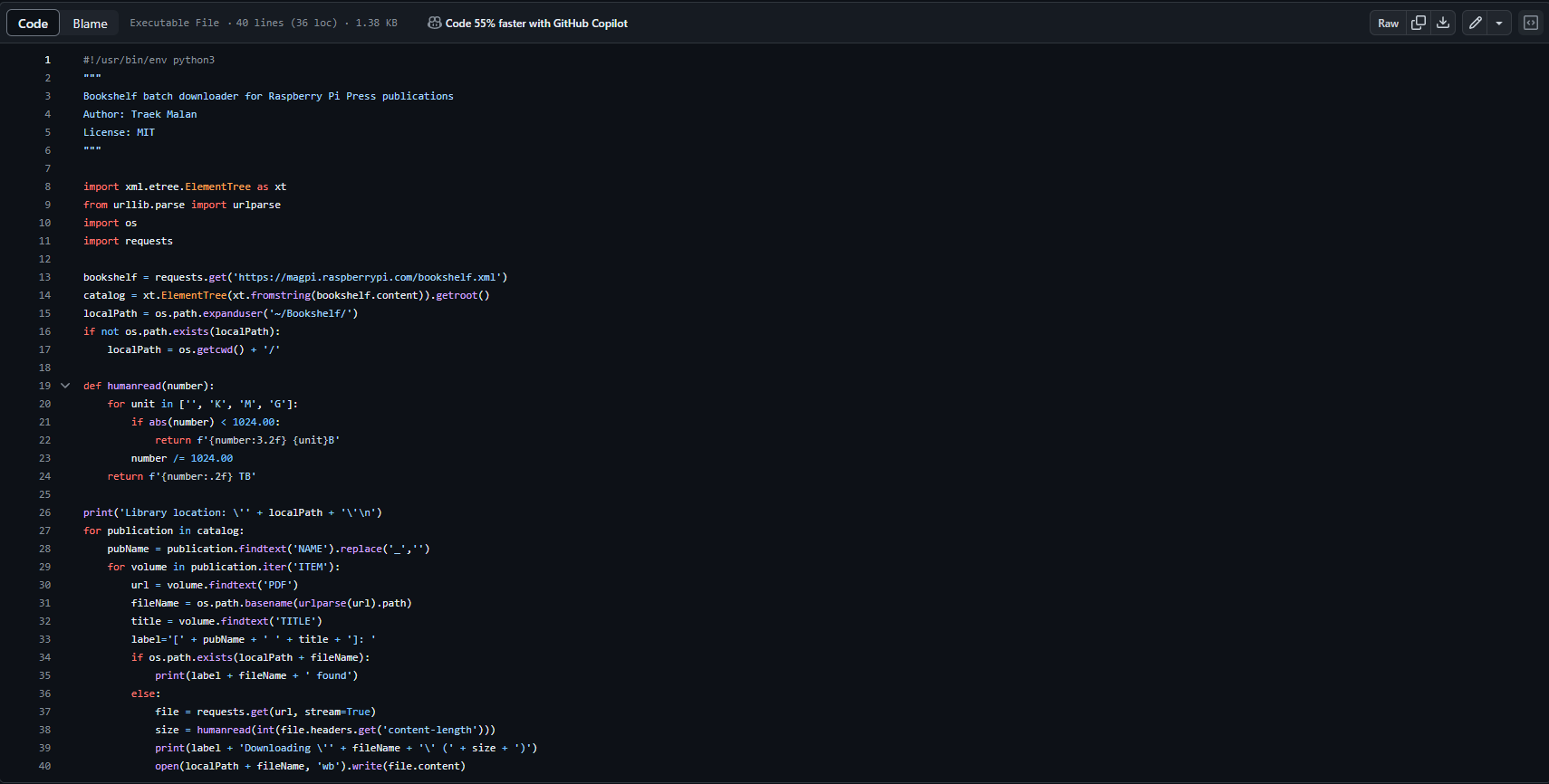Viewport: 1549px width, 784px height.
Task: Click 'for publication in catalog:' line
Action: pos(164,531)
